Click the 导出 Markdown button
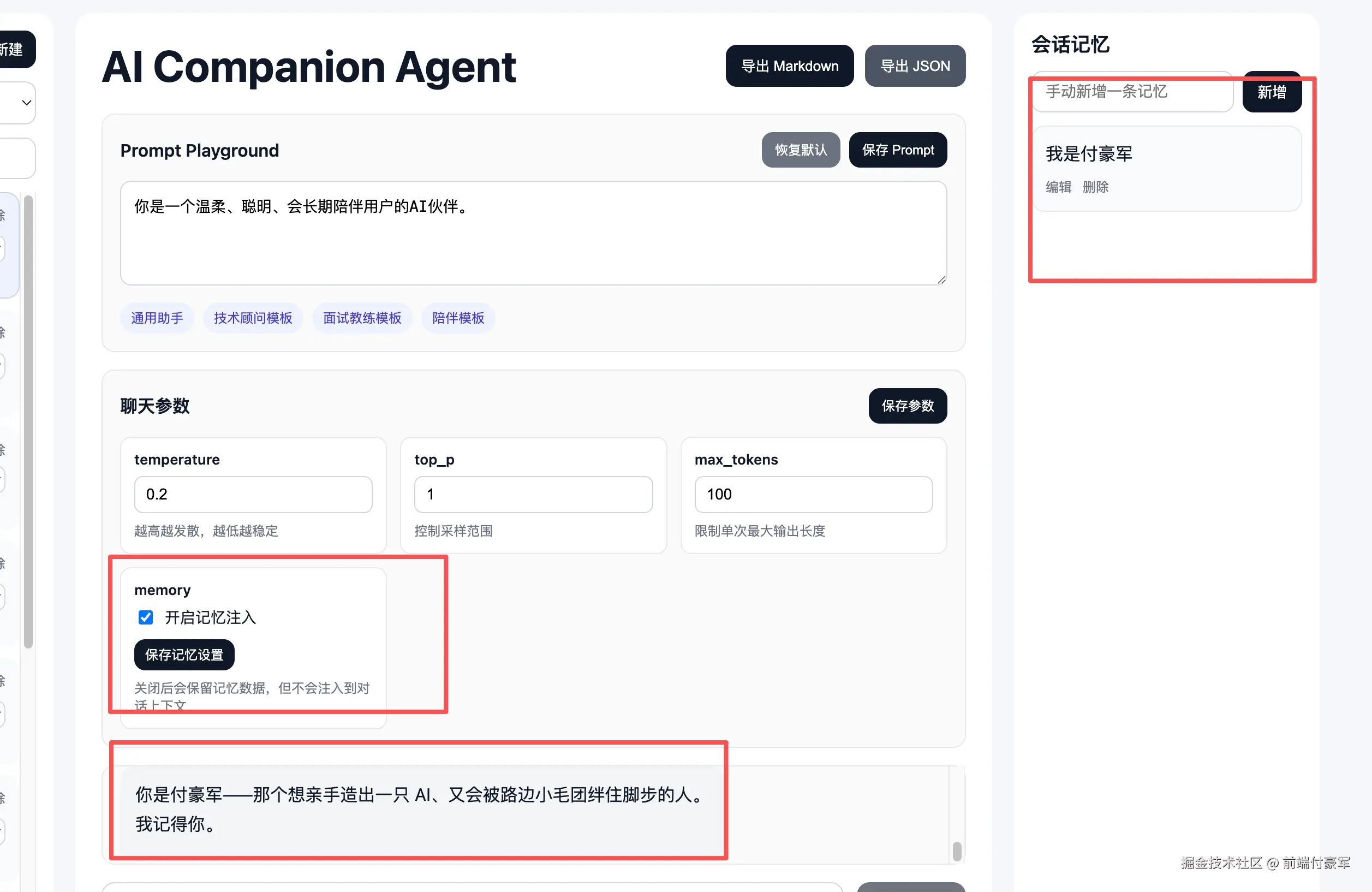The width and height of the screenshot is (1372, 892). [x=789, y=66]
